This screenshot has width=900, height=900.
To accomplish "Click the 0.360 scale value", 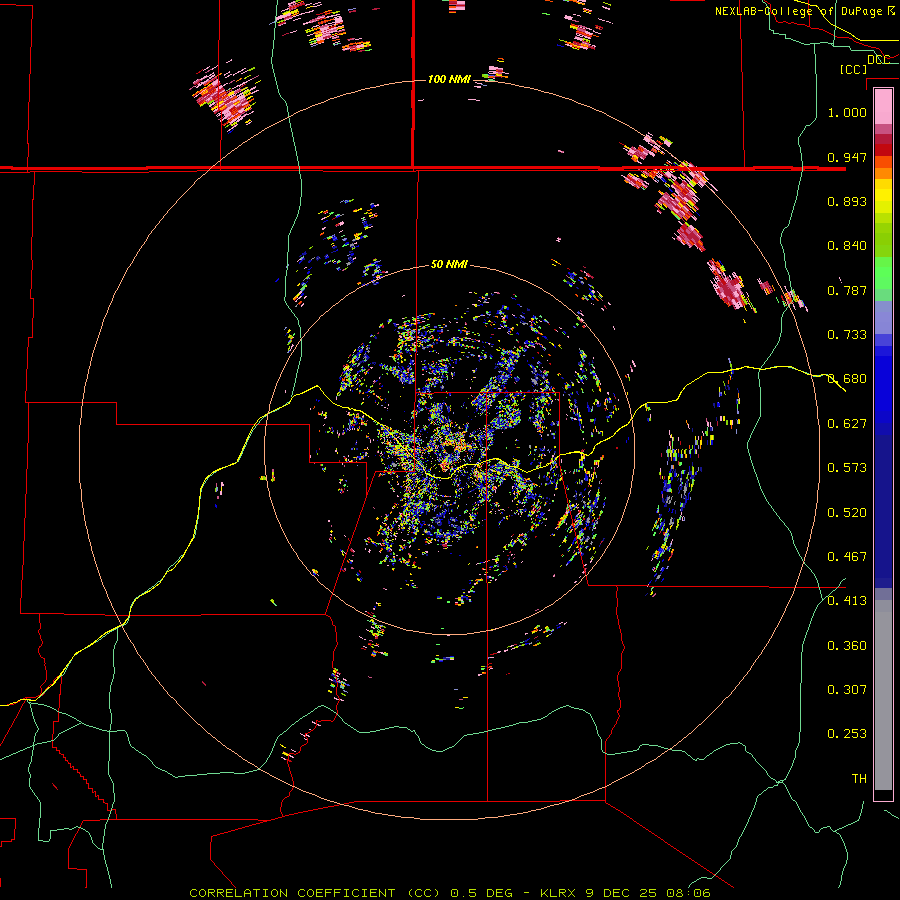I will coord(847,646).
